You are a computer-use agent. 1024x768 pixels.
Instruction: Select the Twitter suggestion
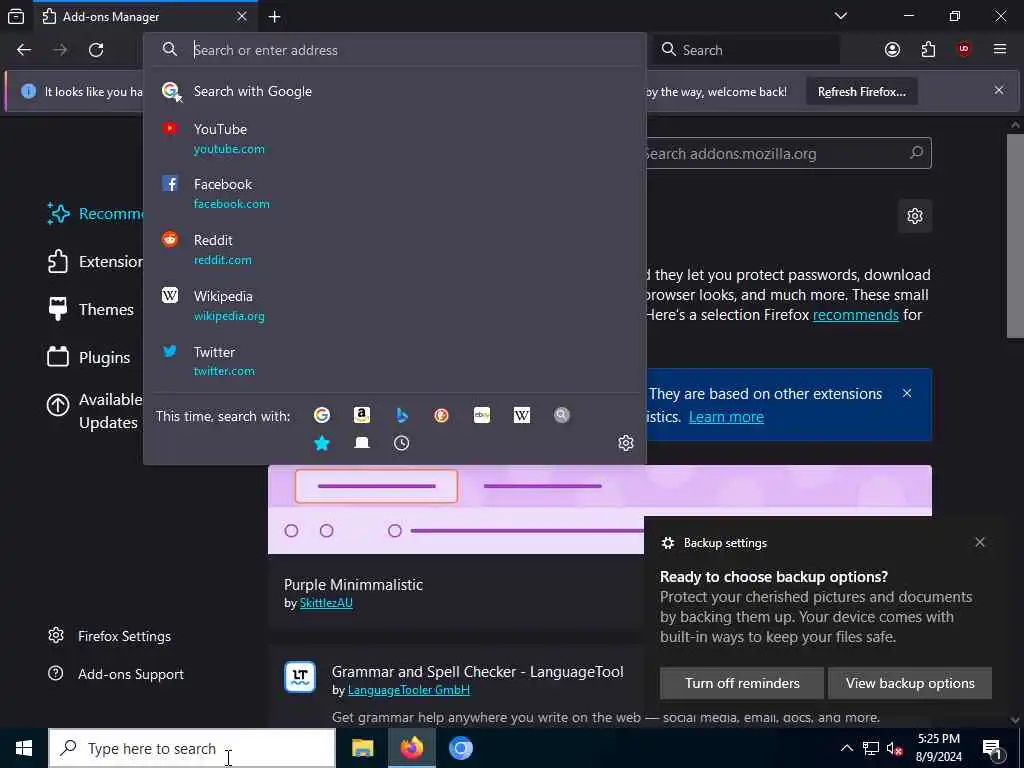pos(394,361)
